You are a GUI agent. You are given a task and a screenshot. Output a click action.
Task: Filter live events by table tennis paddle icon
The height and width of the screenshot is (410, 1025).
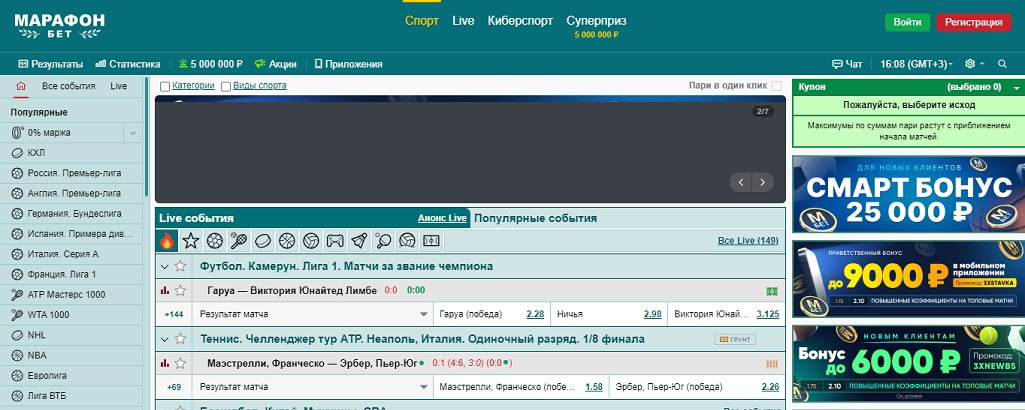click(383, 241)
